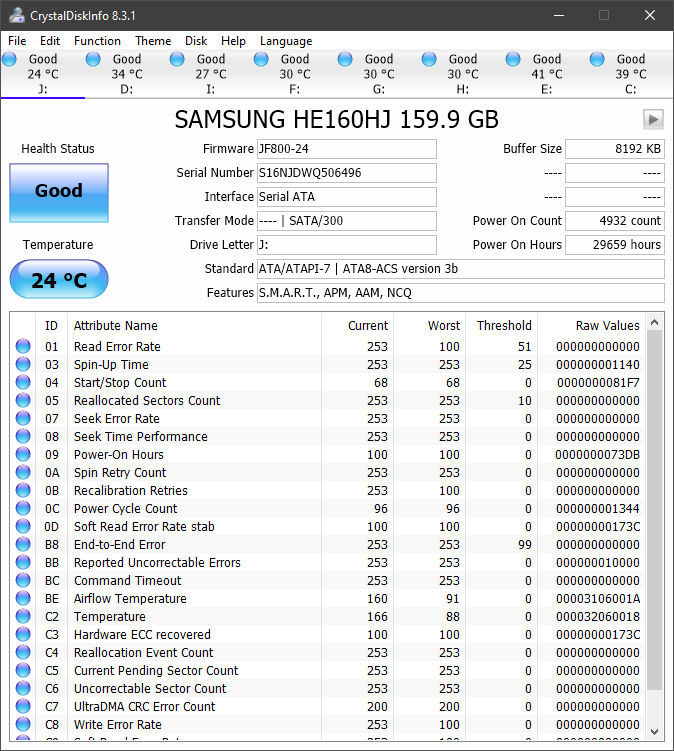Select the J: drive tab
Viewport: 674px width, 751px height.
coord(43,74)
